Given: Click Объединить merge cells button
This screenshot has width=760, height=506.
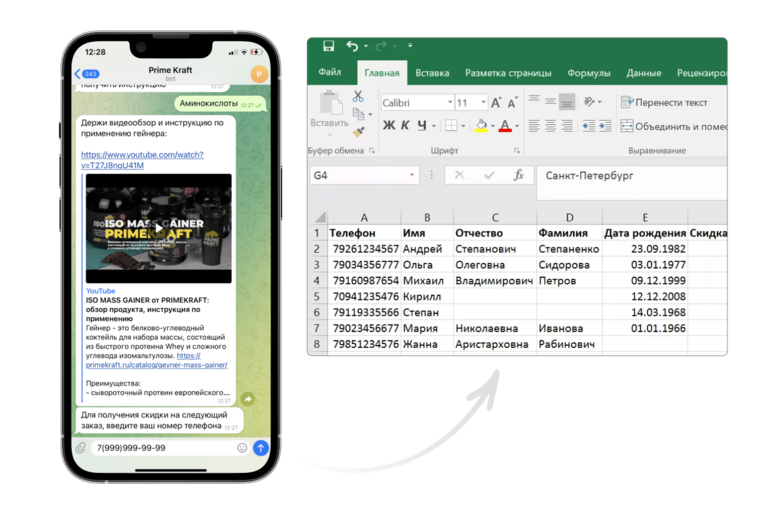Looking at the screenshot, I should click(674, 126).
